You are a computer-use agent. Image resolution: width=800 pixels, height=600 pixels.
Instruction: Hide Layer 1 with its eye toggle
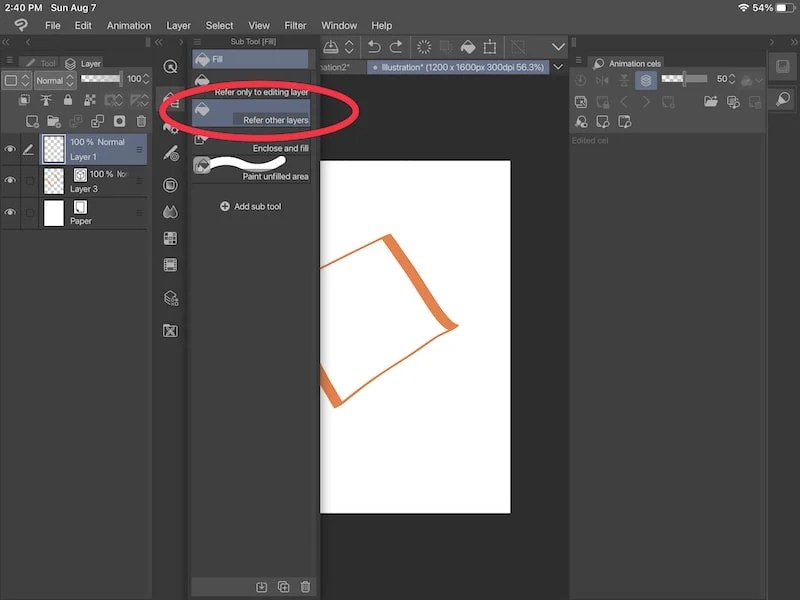coord(10,149)
